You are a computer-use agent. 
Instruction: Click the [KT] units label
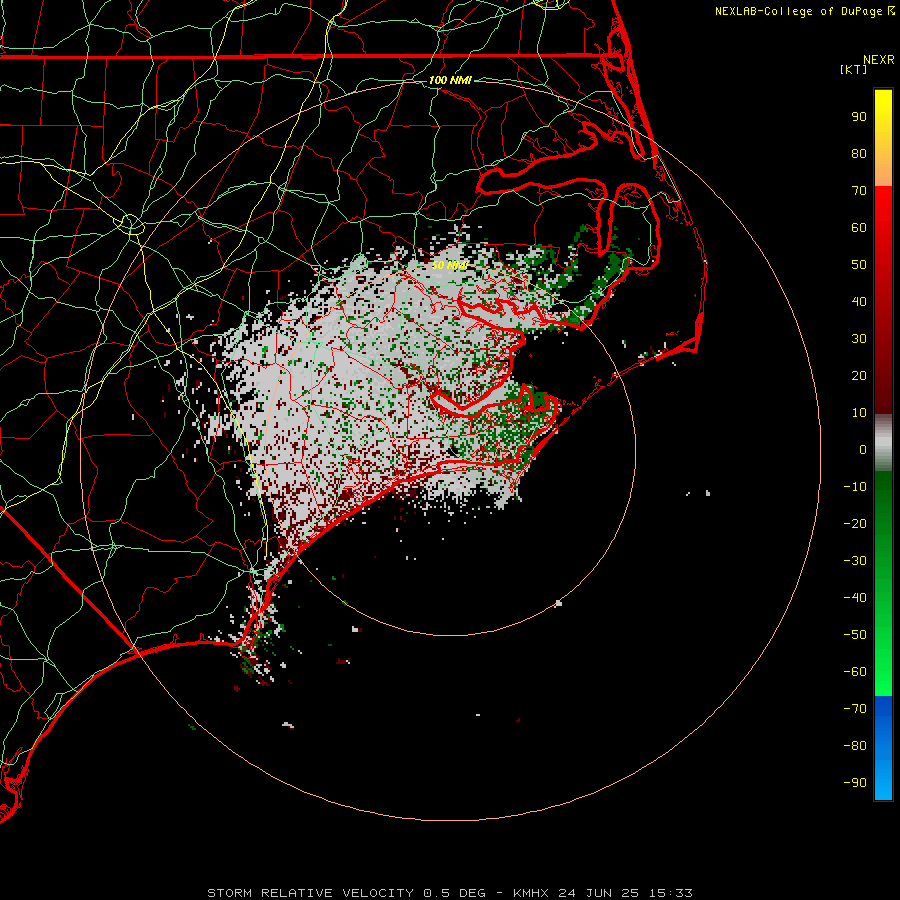pos(853,69)
